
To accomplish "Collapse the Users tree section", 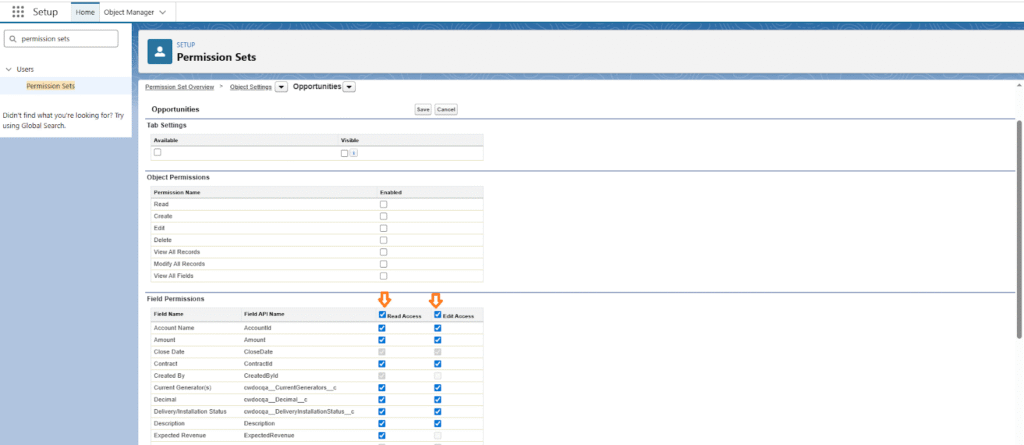I will [9, 69].
